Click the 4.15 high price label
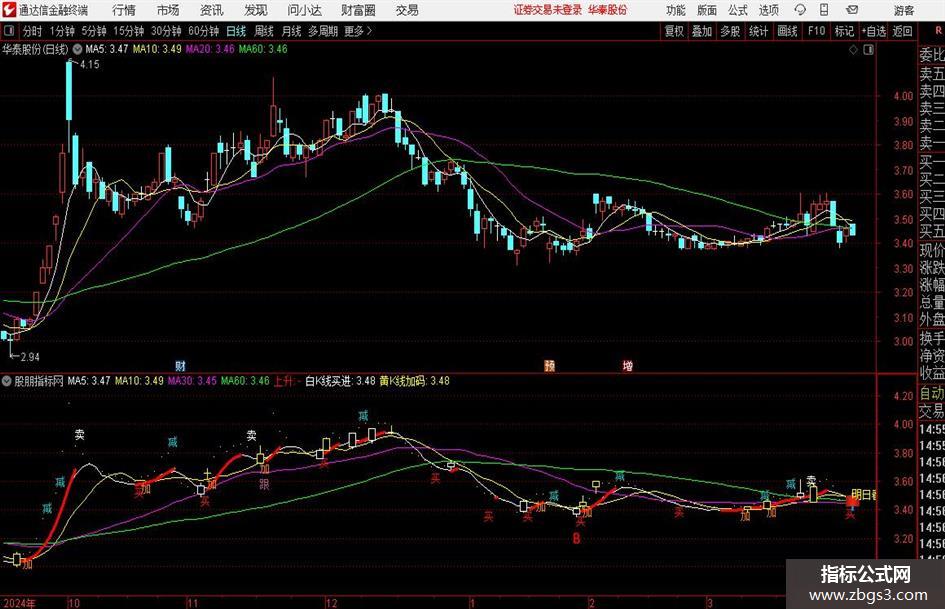This screenshot has width=945, height=609. (90, 65)
